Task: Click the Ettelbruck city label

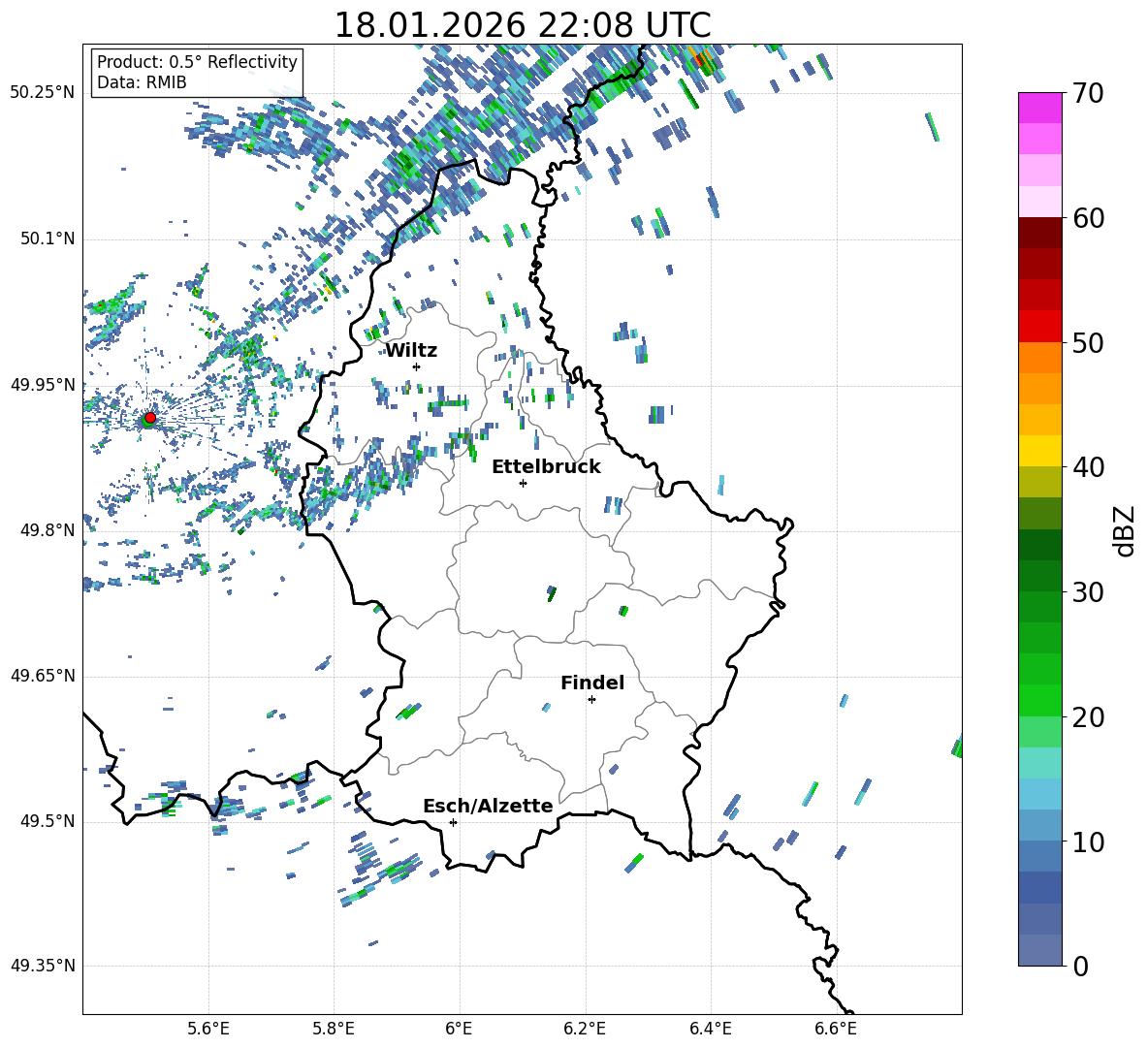Action: click(546, 467)
